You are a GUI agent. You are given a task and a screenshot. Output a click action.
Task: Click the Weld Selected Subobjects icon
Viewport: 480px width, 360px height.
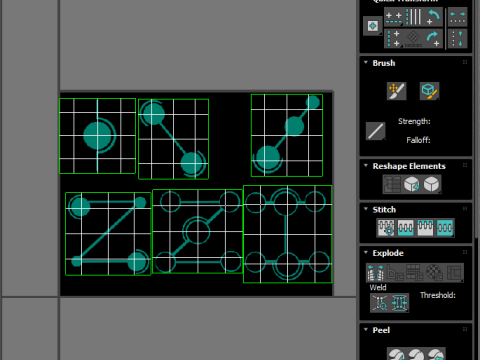[399, 303]
